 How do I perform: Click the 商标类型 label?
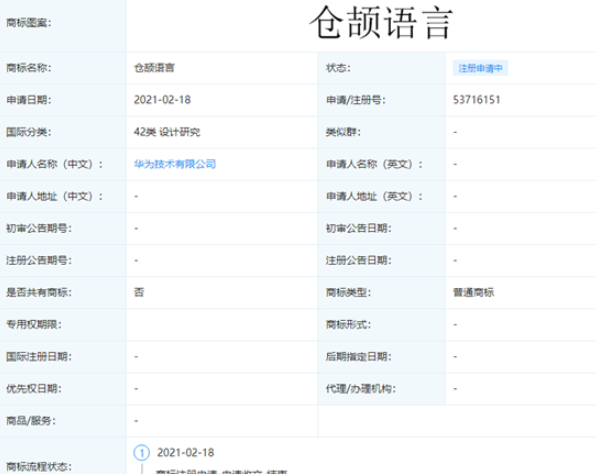[348, 293]
